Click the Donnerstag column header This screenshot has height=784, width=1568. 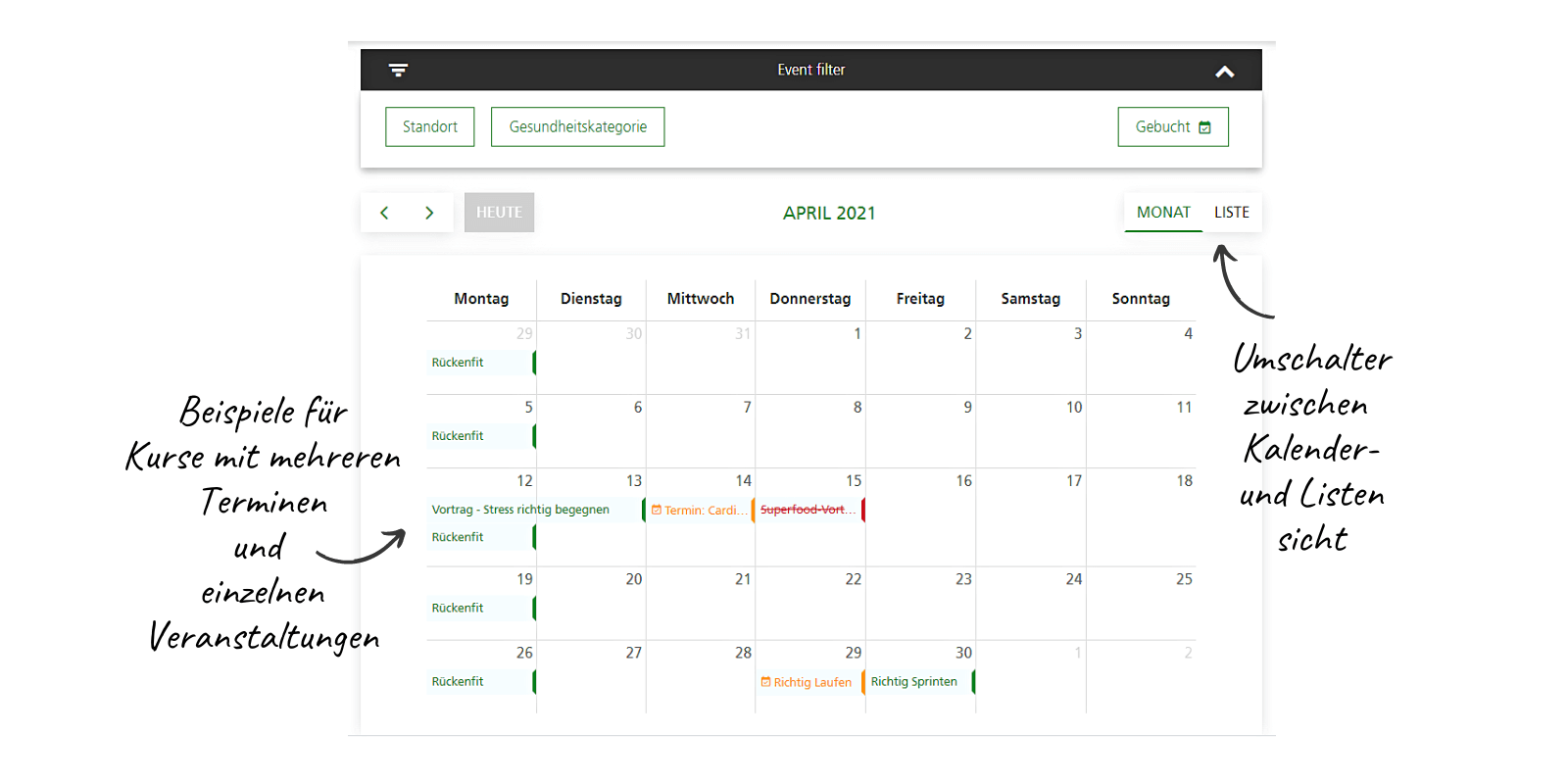click(810, 299)
